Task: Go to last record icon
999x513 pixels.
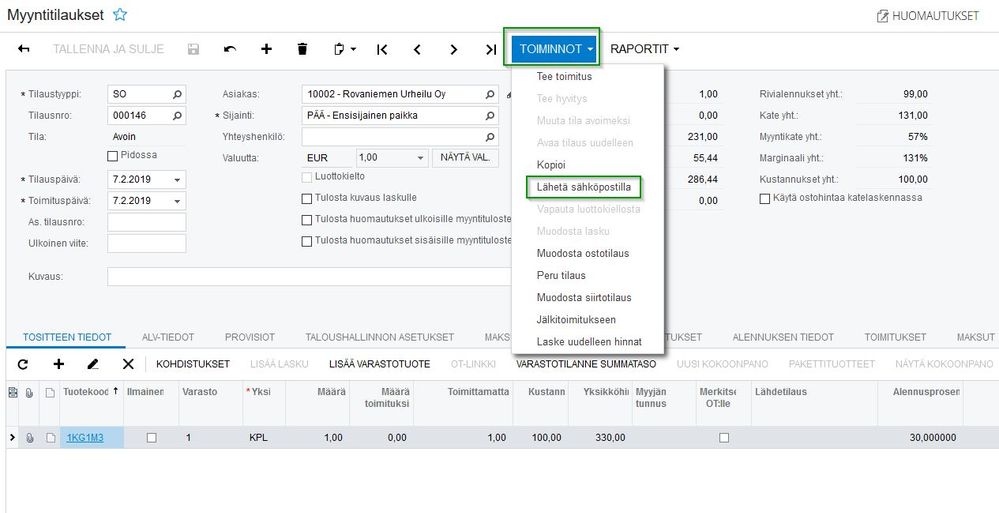Action: [x=491, y=49]
